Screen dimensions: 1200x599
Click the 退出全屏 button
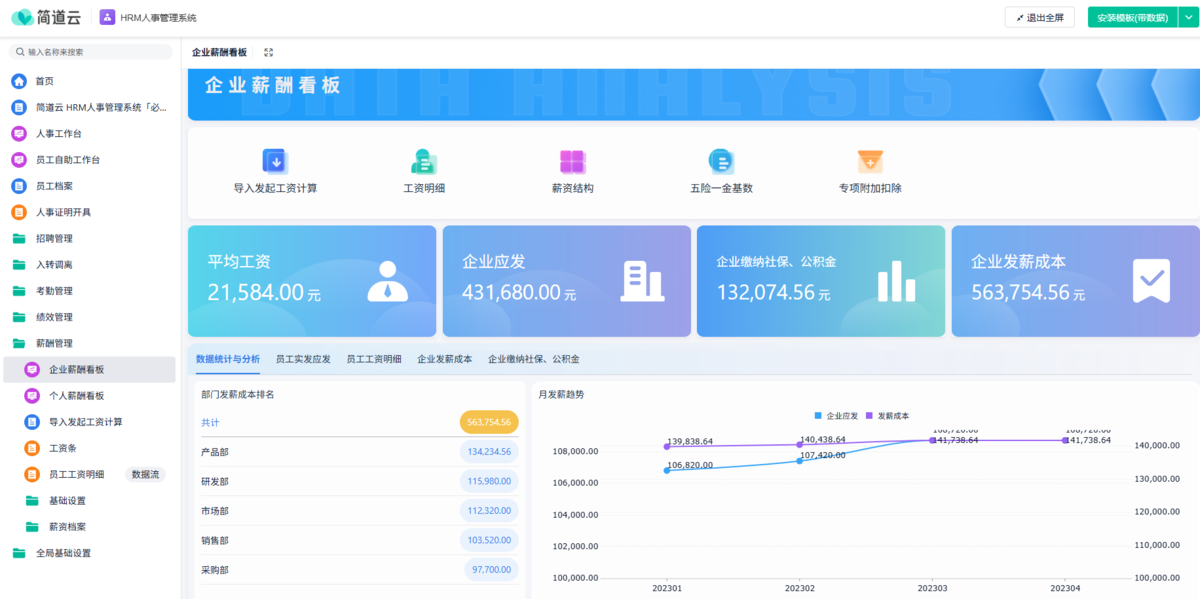point(1039,17)
